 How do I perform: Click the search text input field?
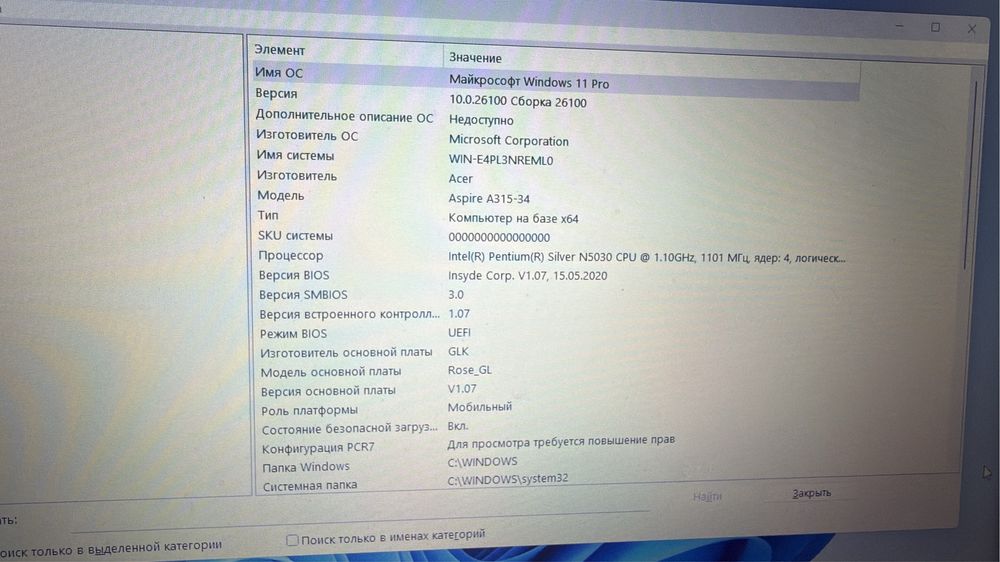pyautogui.click(x=360, y=520)
